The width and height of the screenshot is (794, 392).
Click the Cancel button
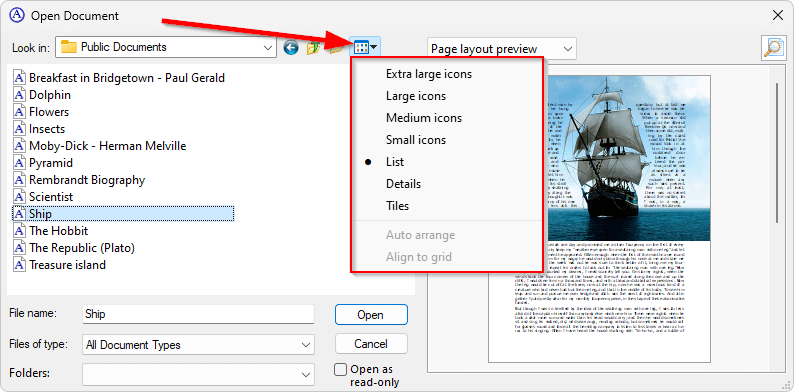[x=371, y=344]
